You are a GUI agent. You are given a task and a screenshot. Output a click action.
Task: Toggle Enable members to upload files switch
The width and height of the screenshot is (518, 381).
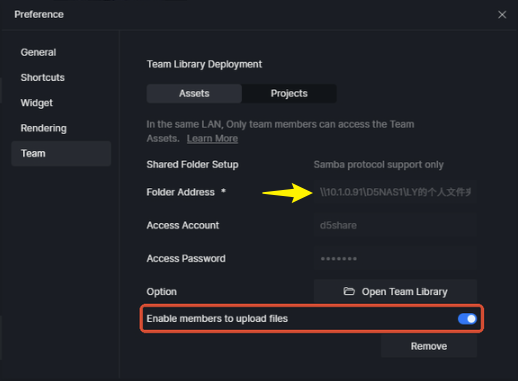pyautogui.click(x=467, y=319)
